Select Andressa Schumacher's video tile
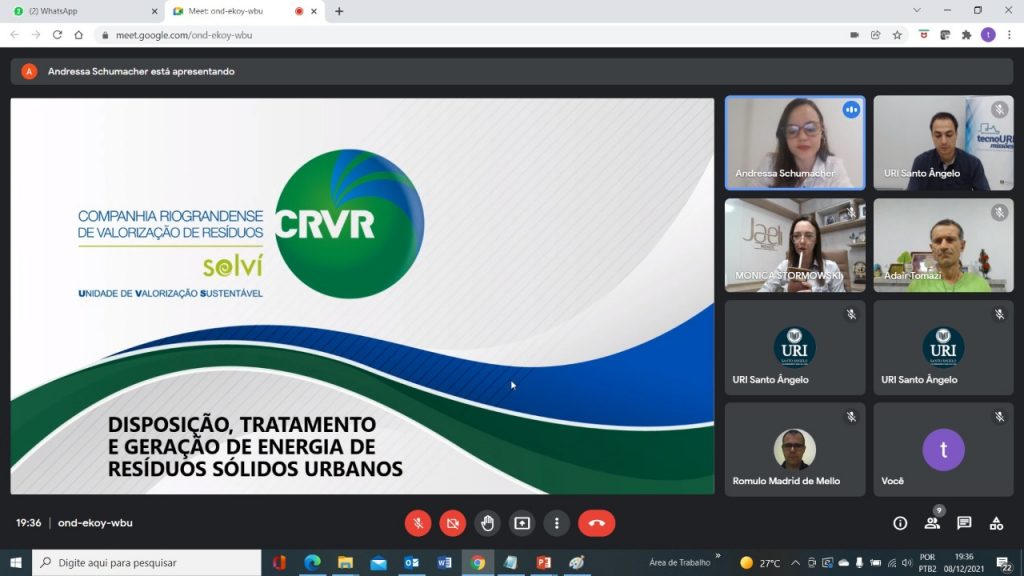1024x576 pixels. [795, 143]
